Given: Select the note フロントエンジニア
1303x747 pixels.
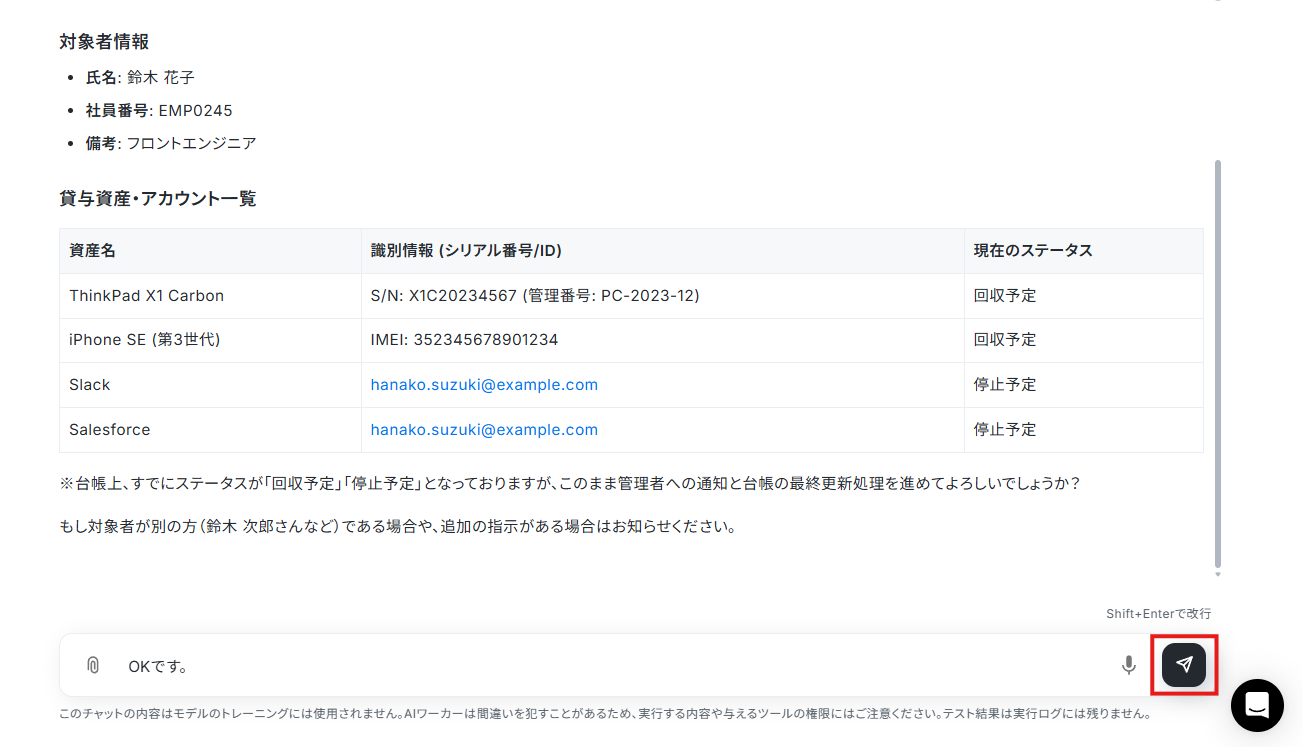Looking at the screenshot, I should pos(191,143).
